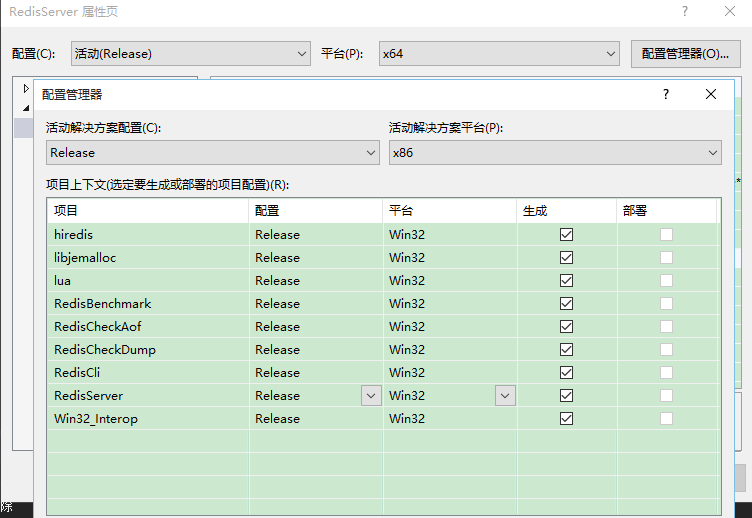The image size is (752, 518).
Task: Select the RedisCheckDump project name
Action: 105,350
